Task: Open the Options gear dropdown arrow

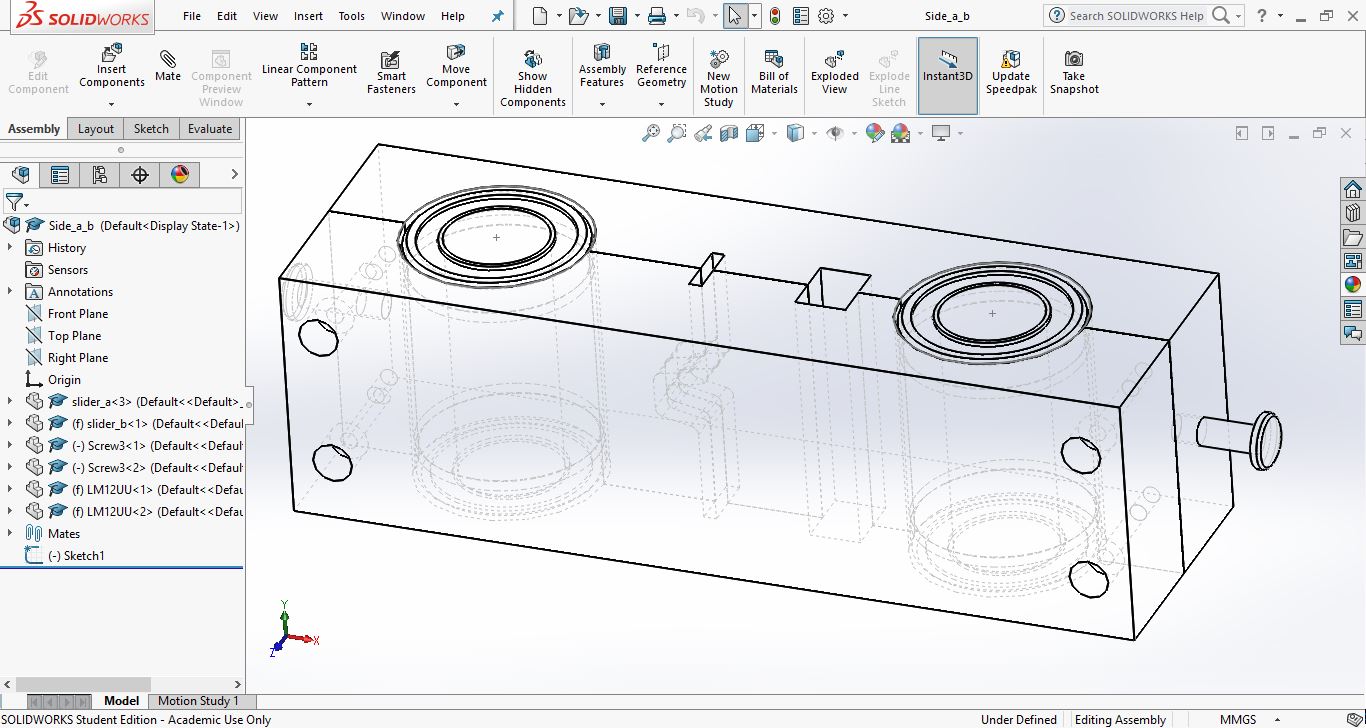Action: point(845,16)
